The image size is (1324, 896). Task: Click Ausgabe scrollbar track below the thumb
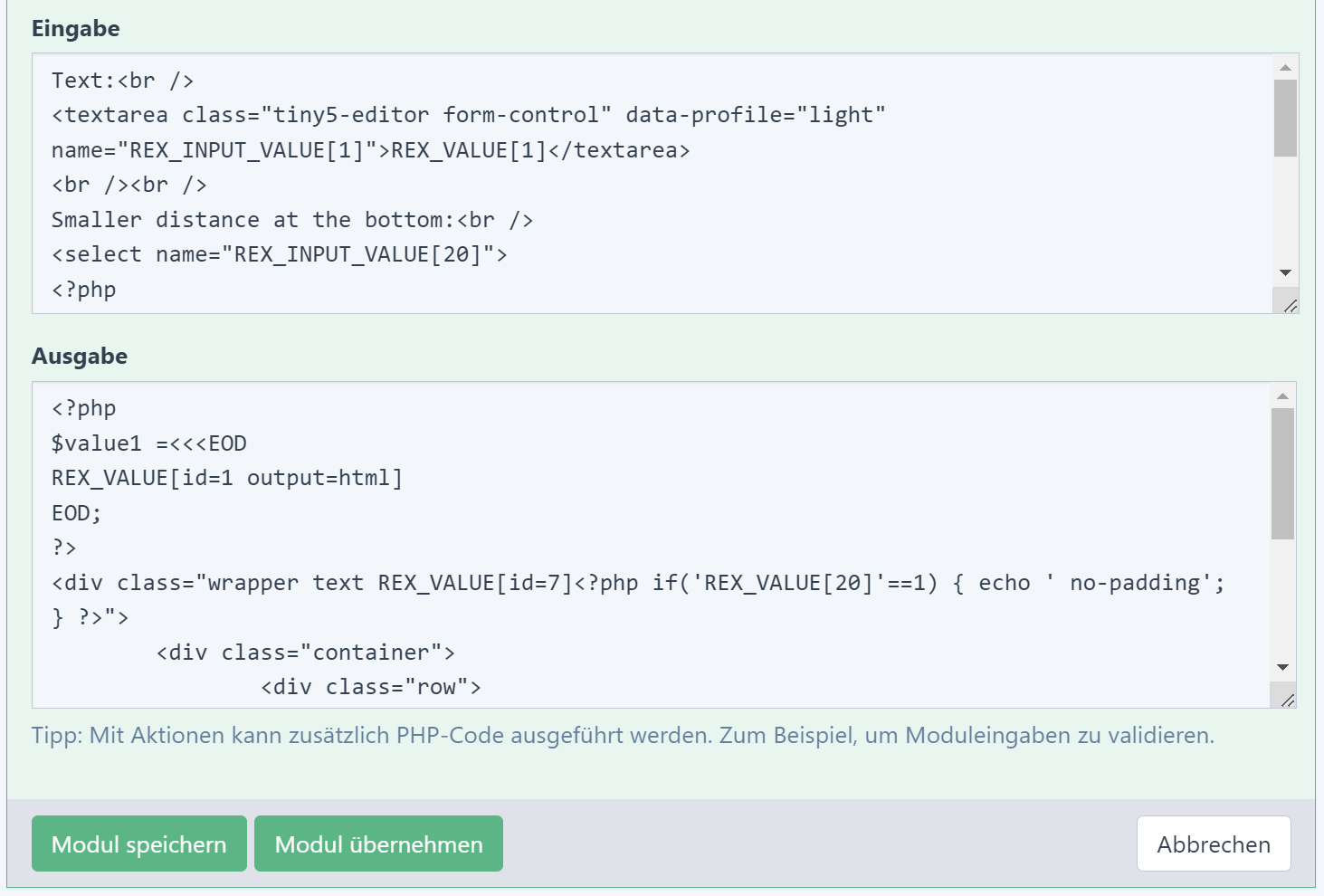point(1282,602)
